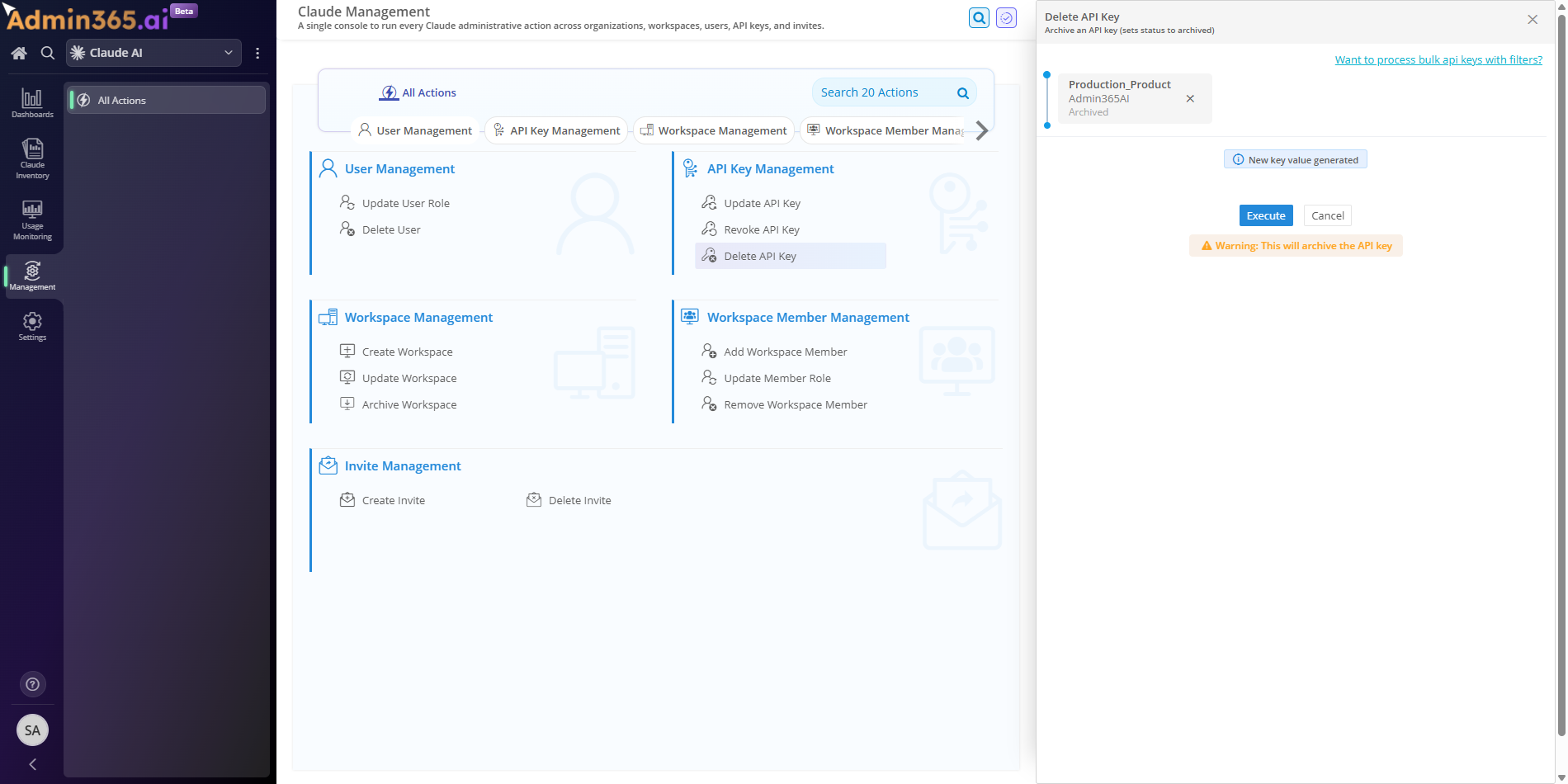Click the header search icon button

979,17
